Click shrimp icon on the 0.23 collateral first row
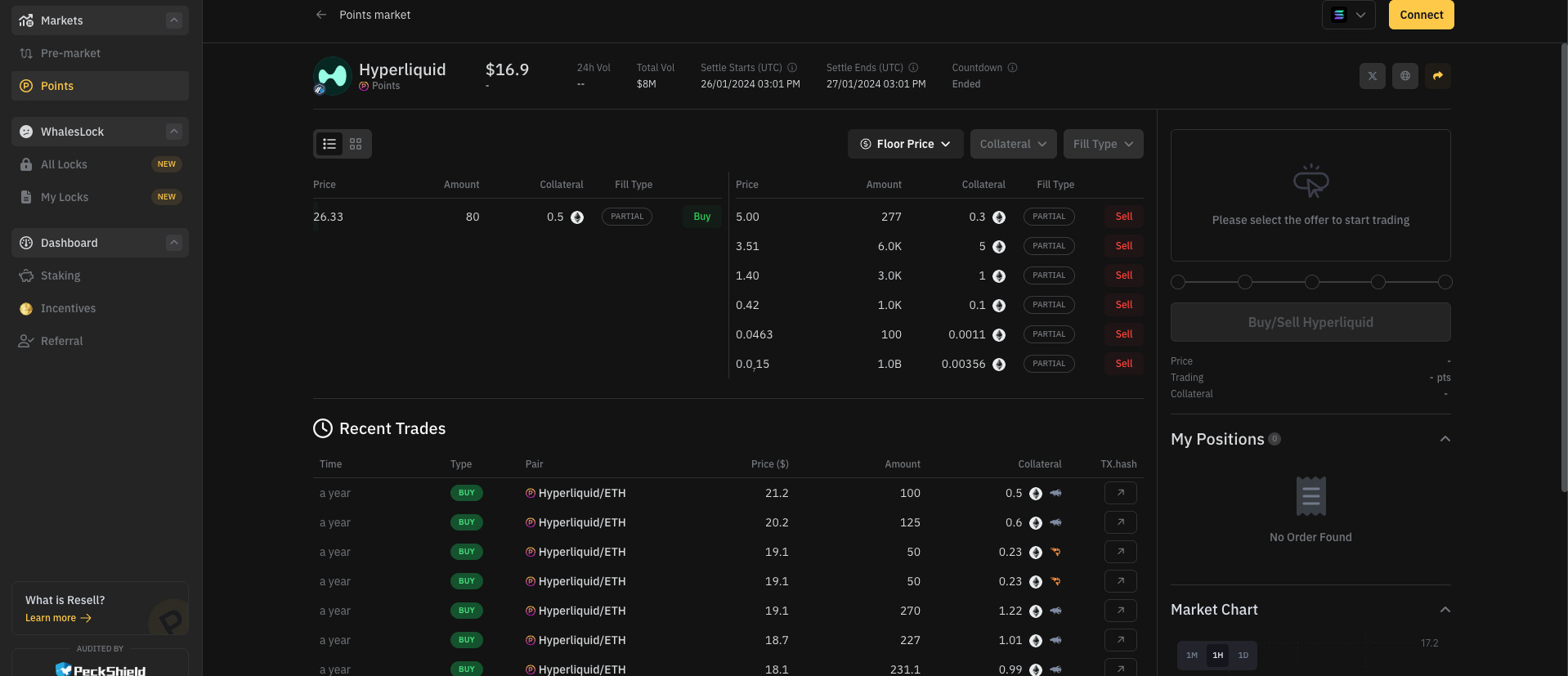The image size is (1568, 676). pyautogui.click(x=1055, y=552)
